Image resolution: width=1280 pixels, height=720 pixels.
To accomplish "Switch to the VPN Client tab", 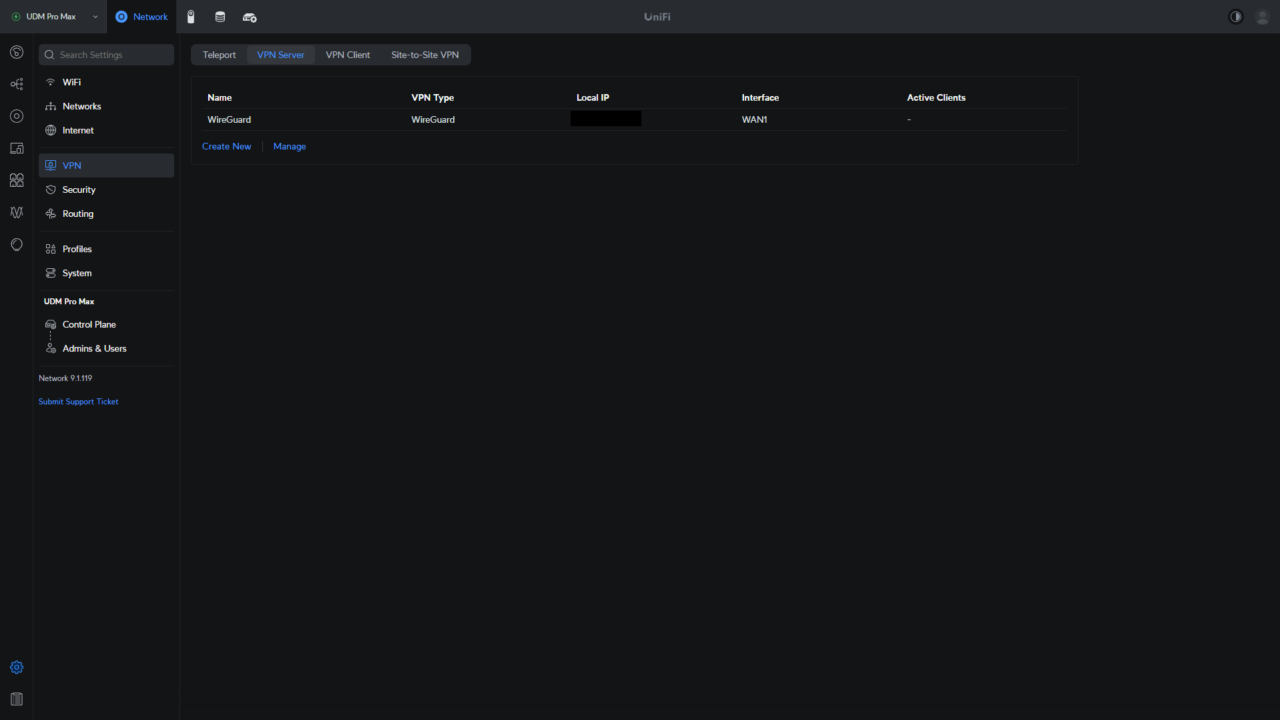I will click(348, 55).
